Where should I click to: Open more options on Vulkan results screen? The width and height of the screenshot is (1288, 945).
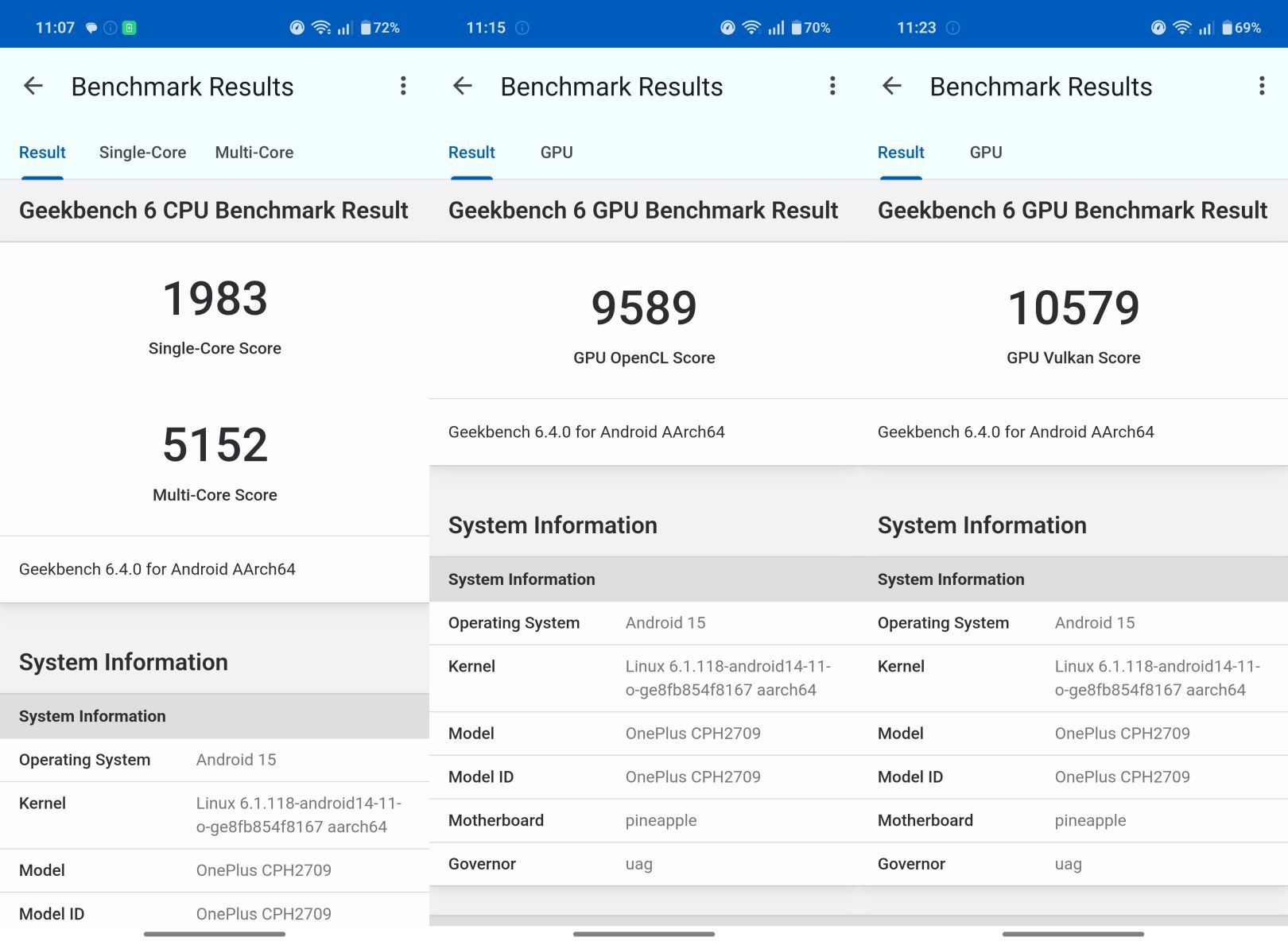1262,86
